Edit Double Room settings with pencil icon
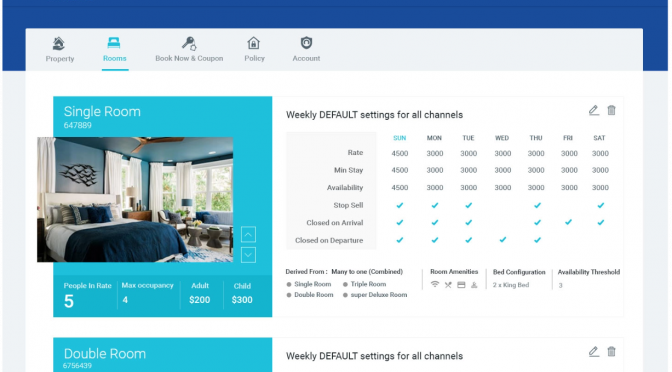672x372 pixels. click(x=594, y=351)
